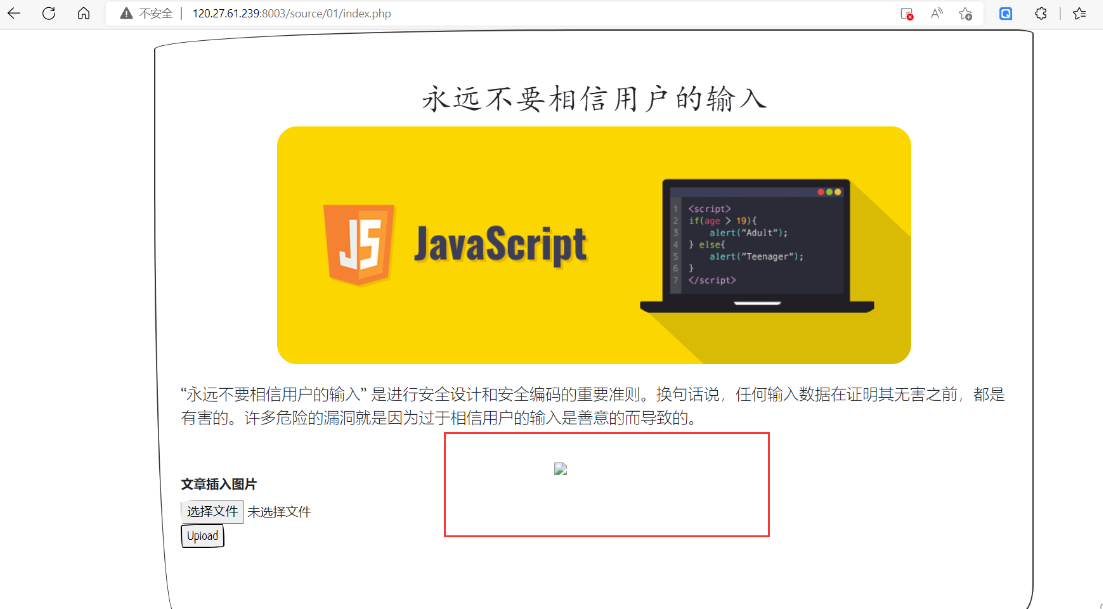1103x609 pixels.
Task: Click the not-secure warning triangle icon
Action: [126, 13]
